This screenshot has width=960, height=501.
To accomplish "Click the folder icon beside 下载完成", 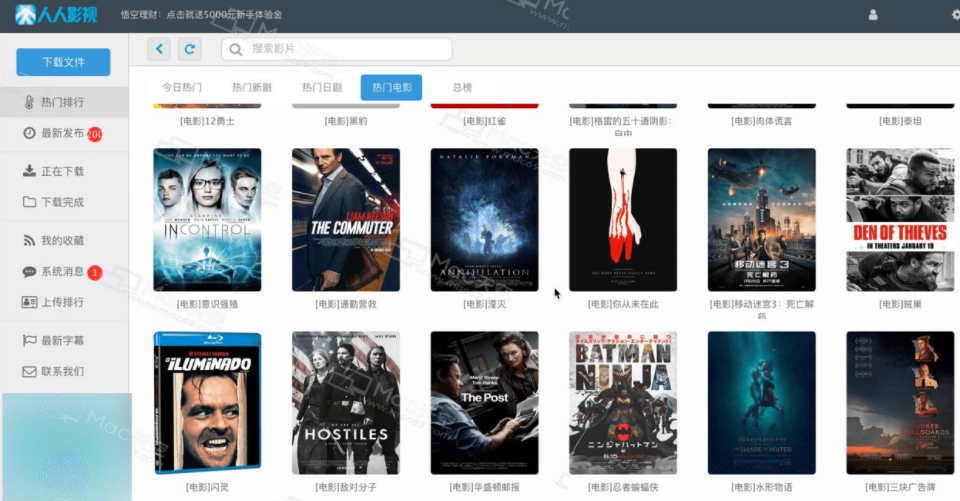I will click(x=29, y=202).
